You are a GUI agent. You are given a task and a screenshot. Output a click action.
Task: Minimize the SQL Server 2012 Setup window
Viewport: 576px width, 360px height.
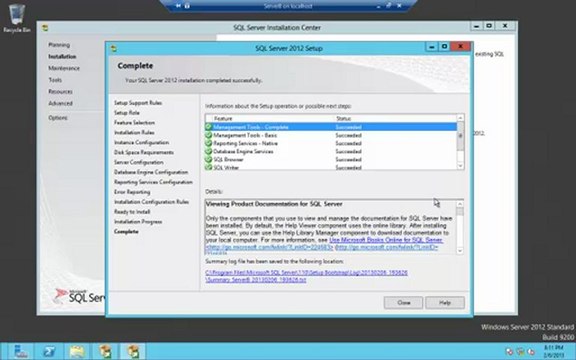pos(432,47)
